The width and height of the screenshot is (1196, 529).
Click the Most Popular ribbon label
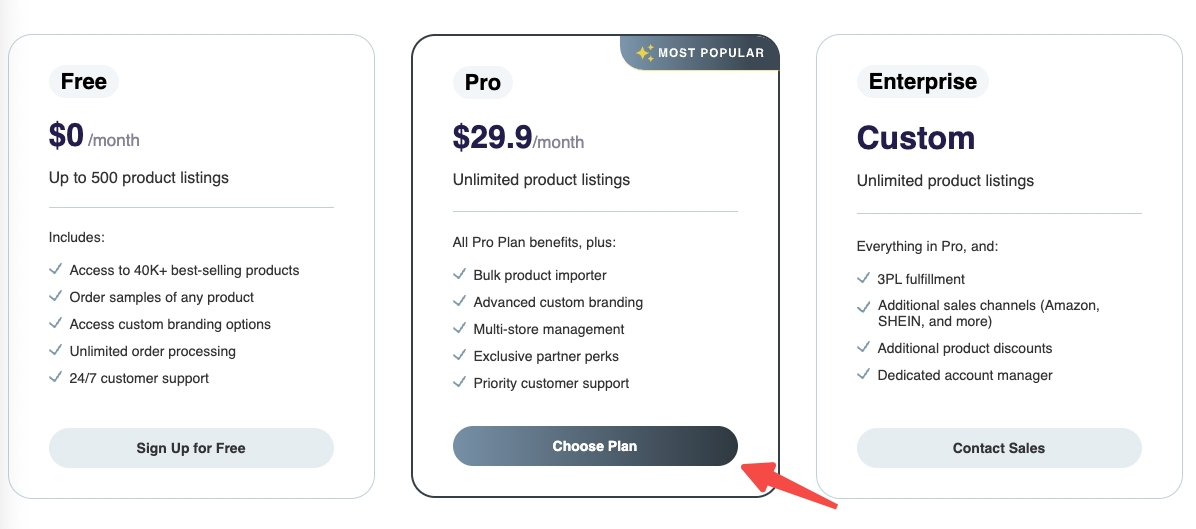tap(700, 53)
